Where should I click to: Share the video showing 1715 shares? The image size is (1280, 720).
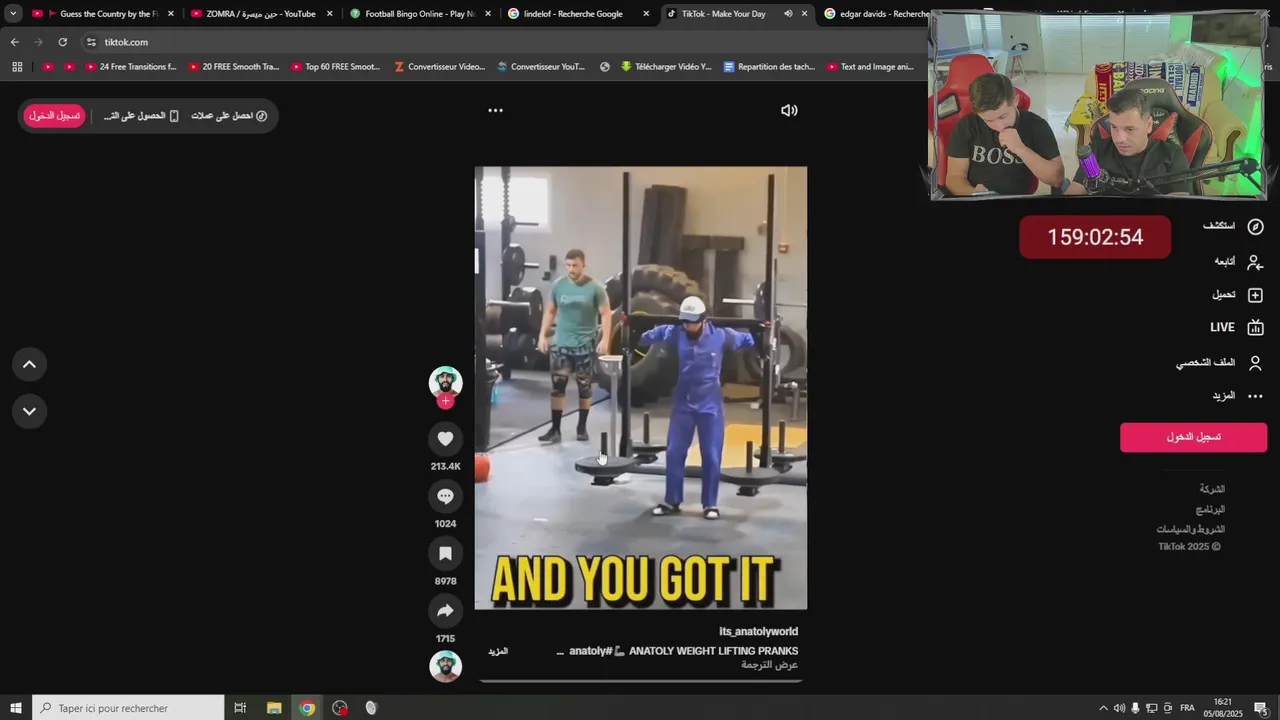point(445,611)
